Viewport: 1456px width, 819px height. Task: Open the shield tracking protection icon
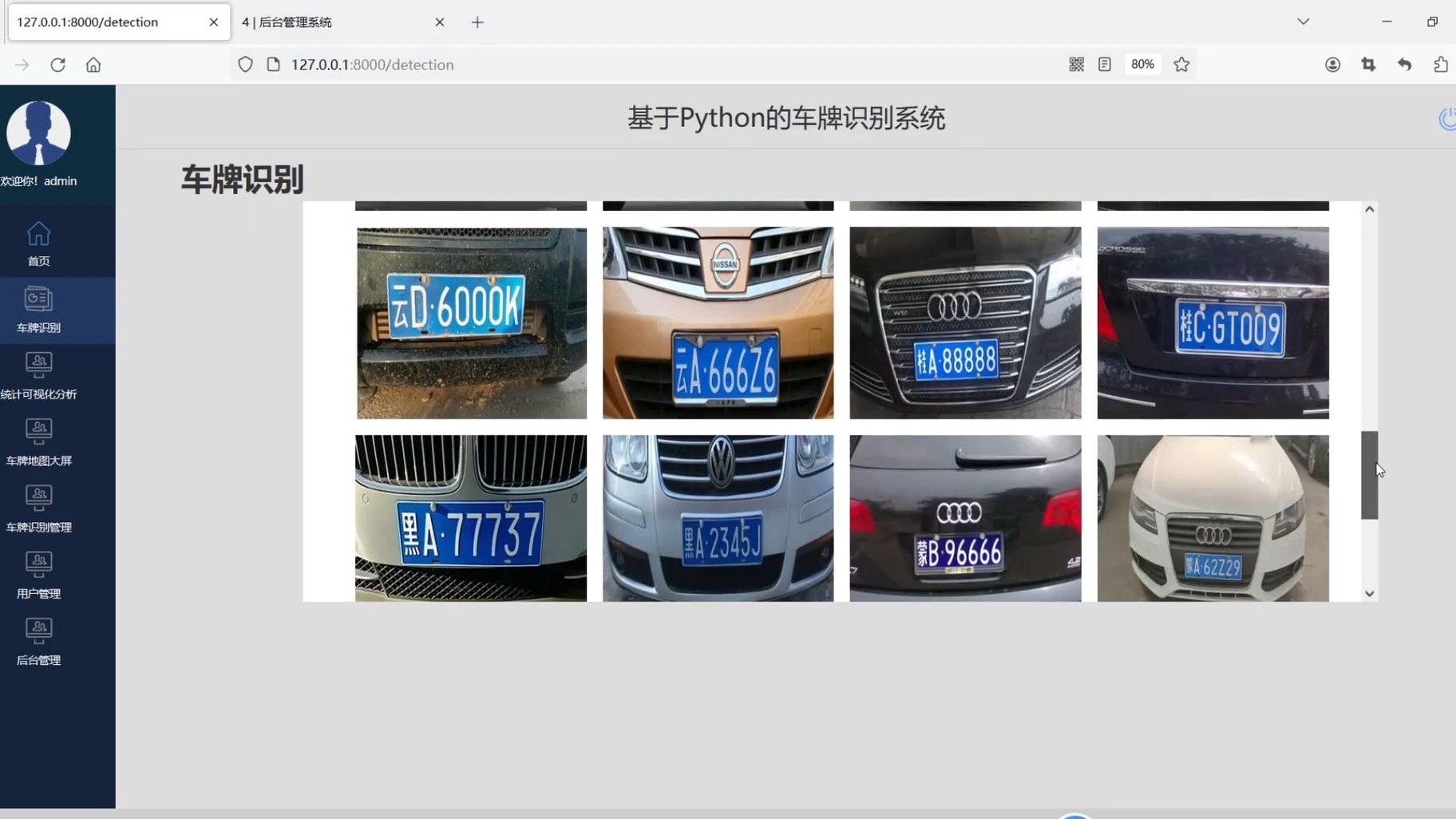pos(245,65)
